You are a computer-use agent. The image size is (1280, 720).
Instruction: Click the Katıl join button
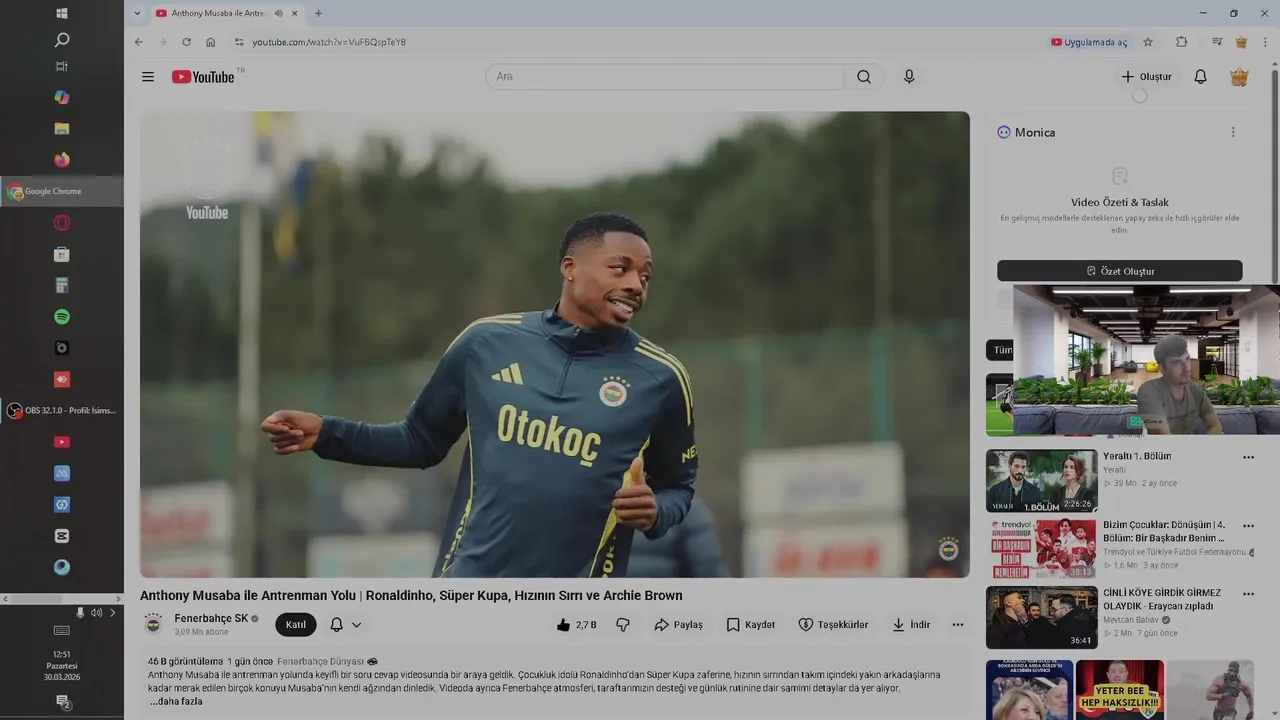tap(296, 625)
